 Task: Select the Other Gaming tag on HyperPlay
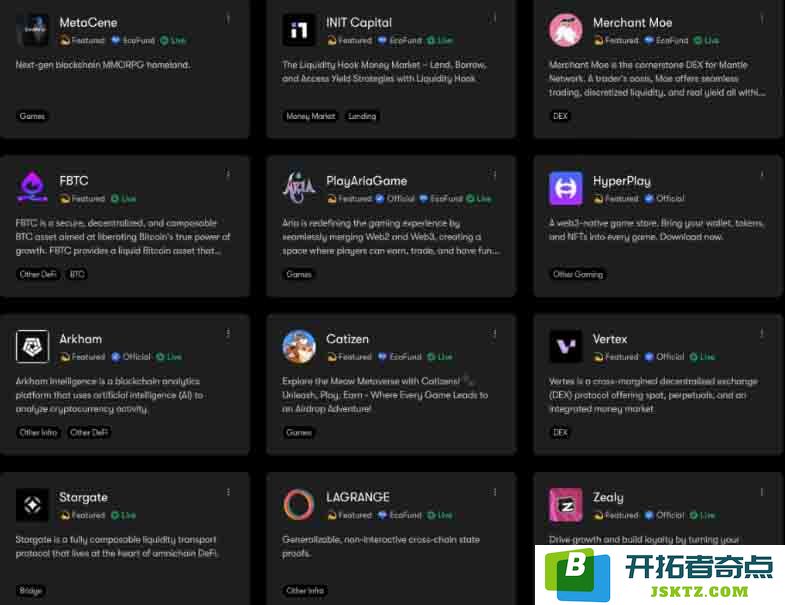[x=578, y=274]
